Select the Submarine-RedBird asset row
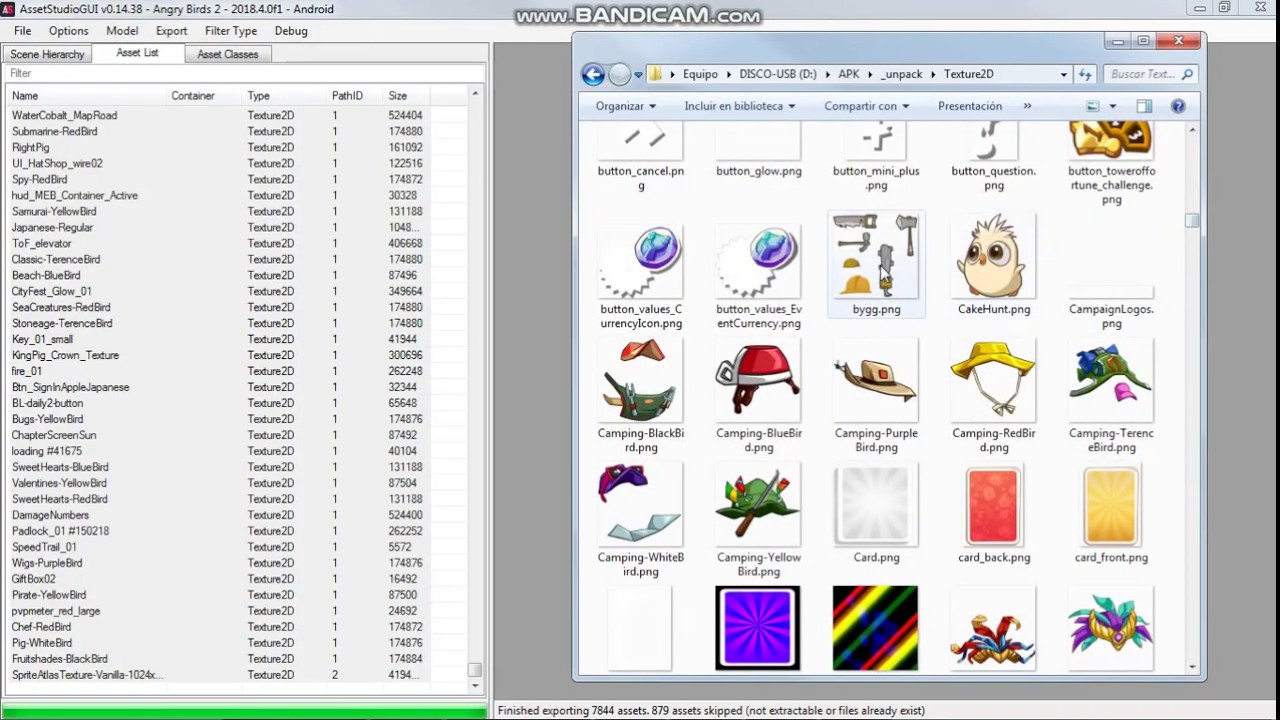Image resolution: width=1280 pixels, height=720 pixels. point(236,131)
